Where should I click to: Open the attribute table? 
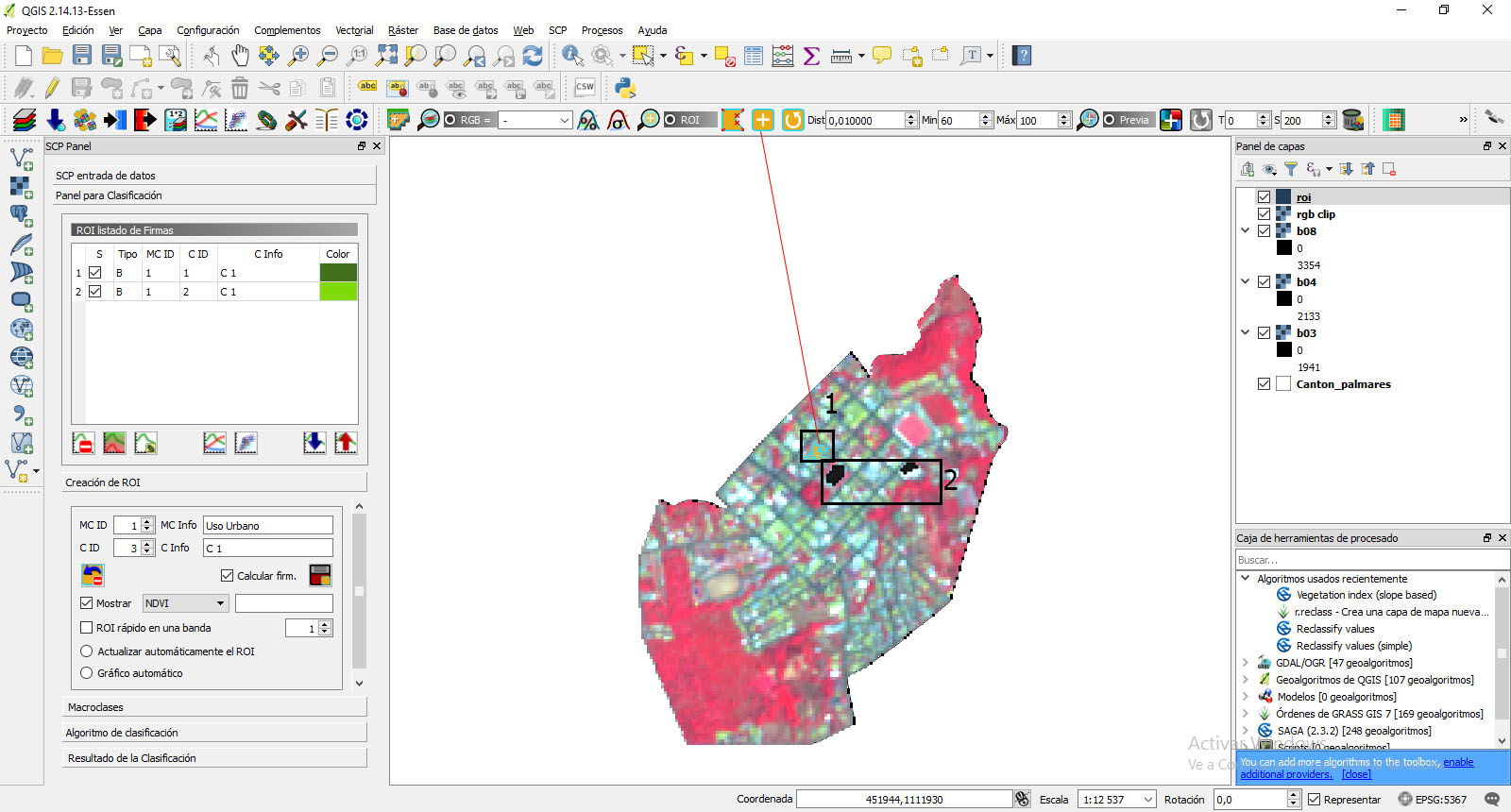(754, 56)
